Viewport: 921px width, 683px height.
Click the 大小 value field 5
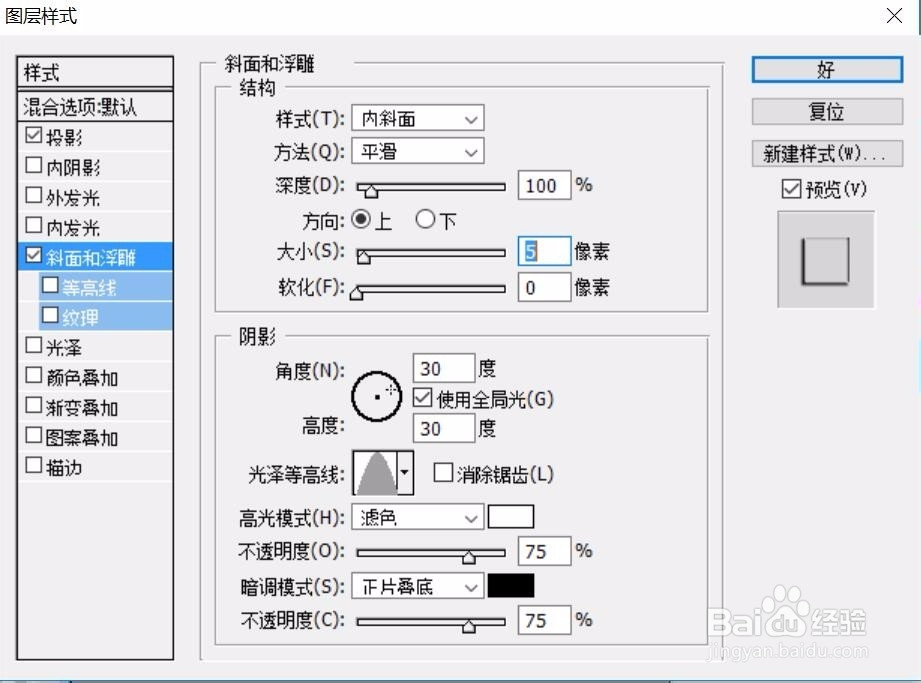coord(544,251)
